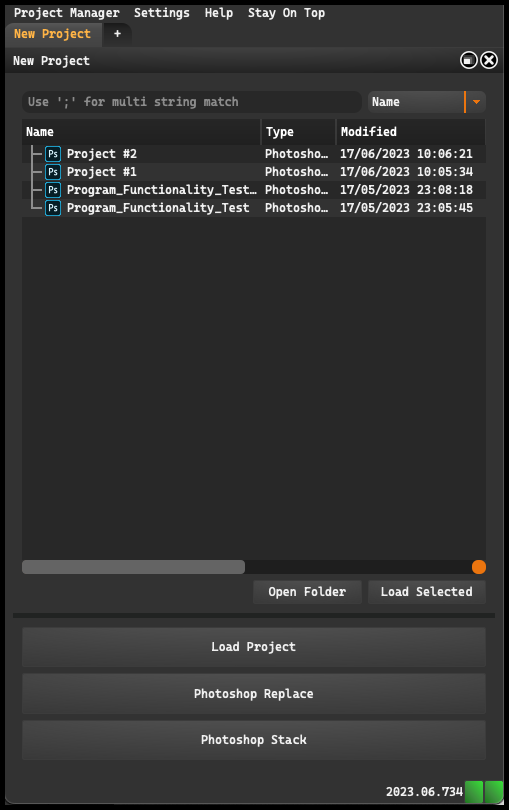
Task: Click the orange circle at scrollbar end
Action: (x=479, y=567)
